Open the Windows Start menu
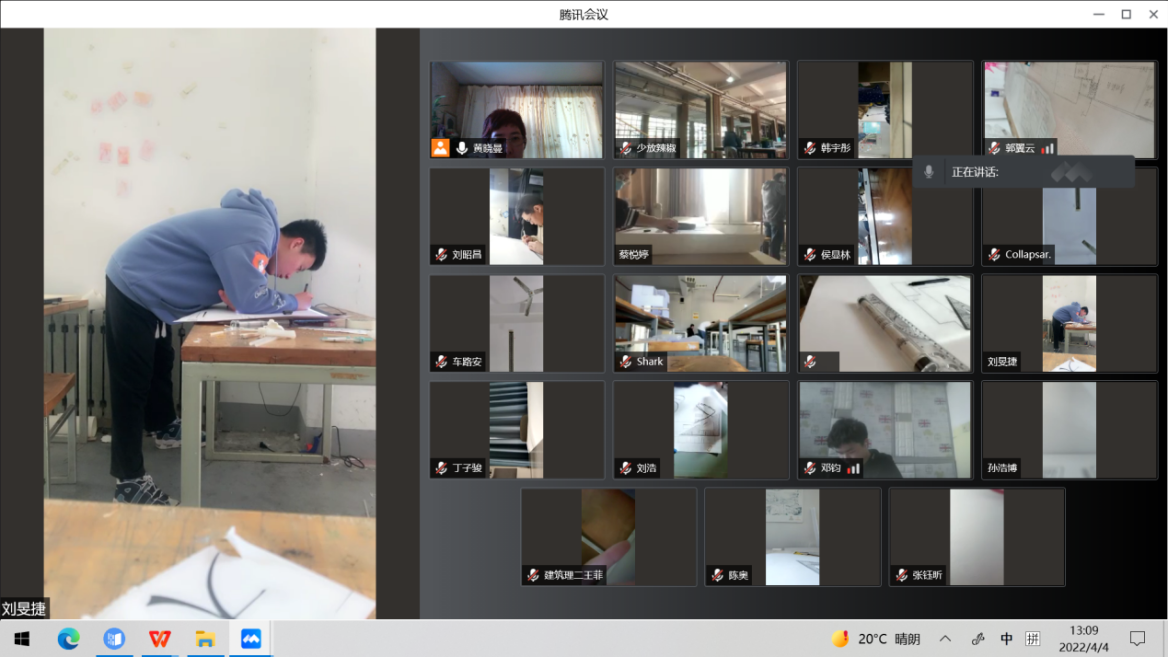The height and width of the screenshot is (657, 1168). (22, 639)
